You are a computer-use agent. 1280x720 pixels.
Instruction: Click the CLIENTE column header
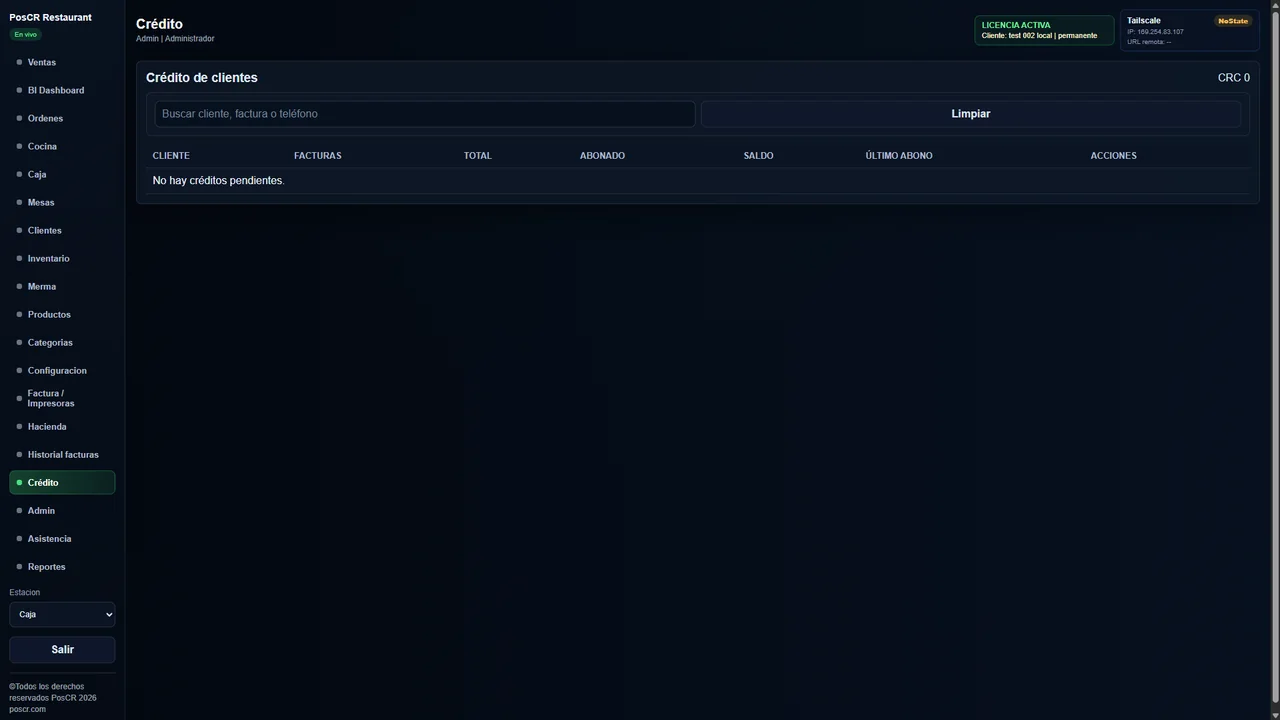(171, 155)
